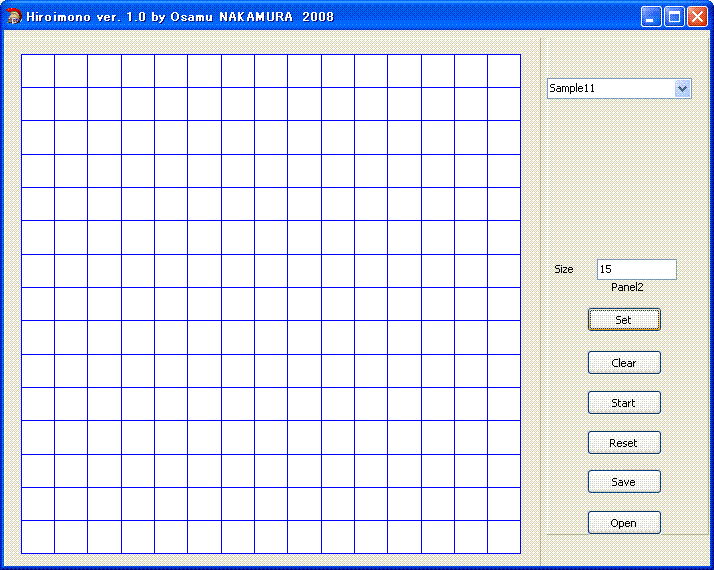This screenshot has height=570, width=714.
Task: Click the Size label
Action: [x=564, y=269]
